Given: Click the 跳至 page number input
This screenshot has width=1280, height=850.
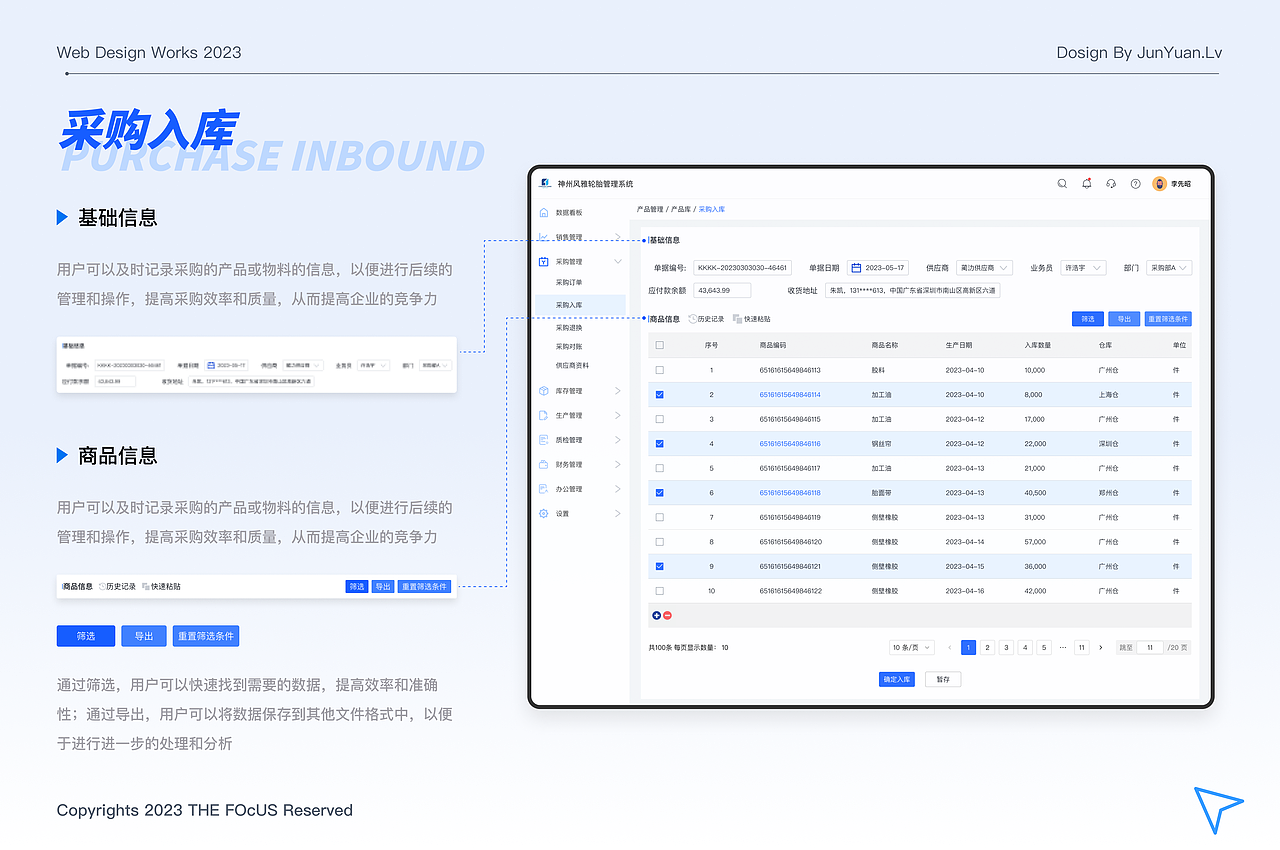Looking at the screenshot, I should [1150, 648].
